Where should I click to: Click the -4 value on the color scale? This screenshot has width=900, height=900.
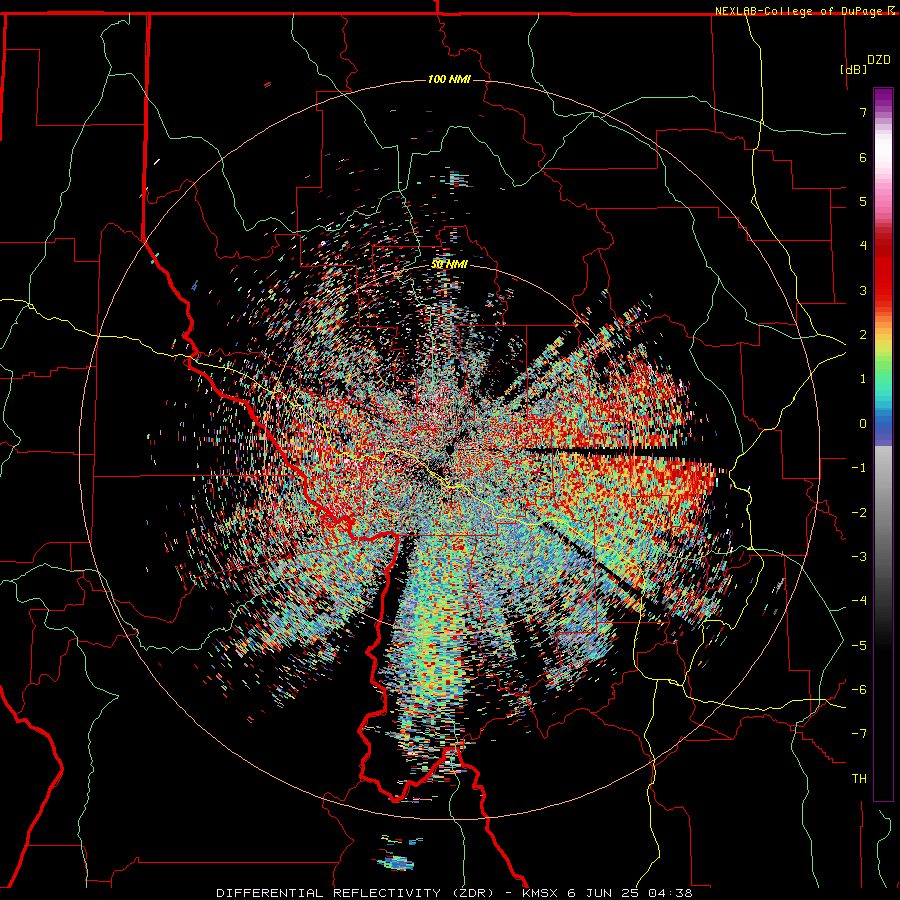pos(859,601)
